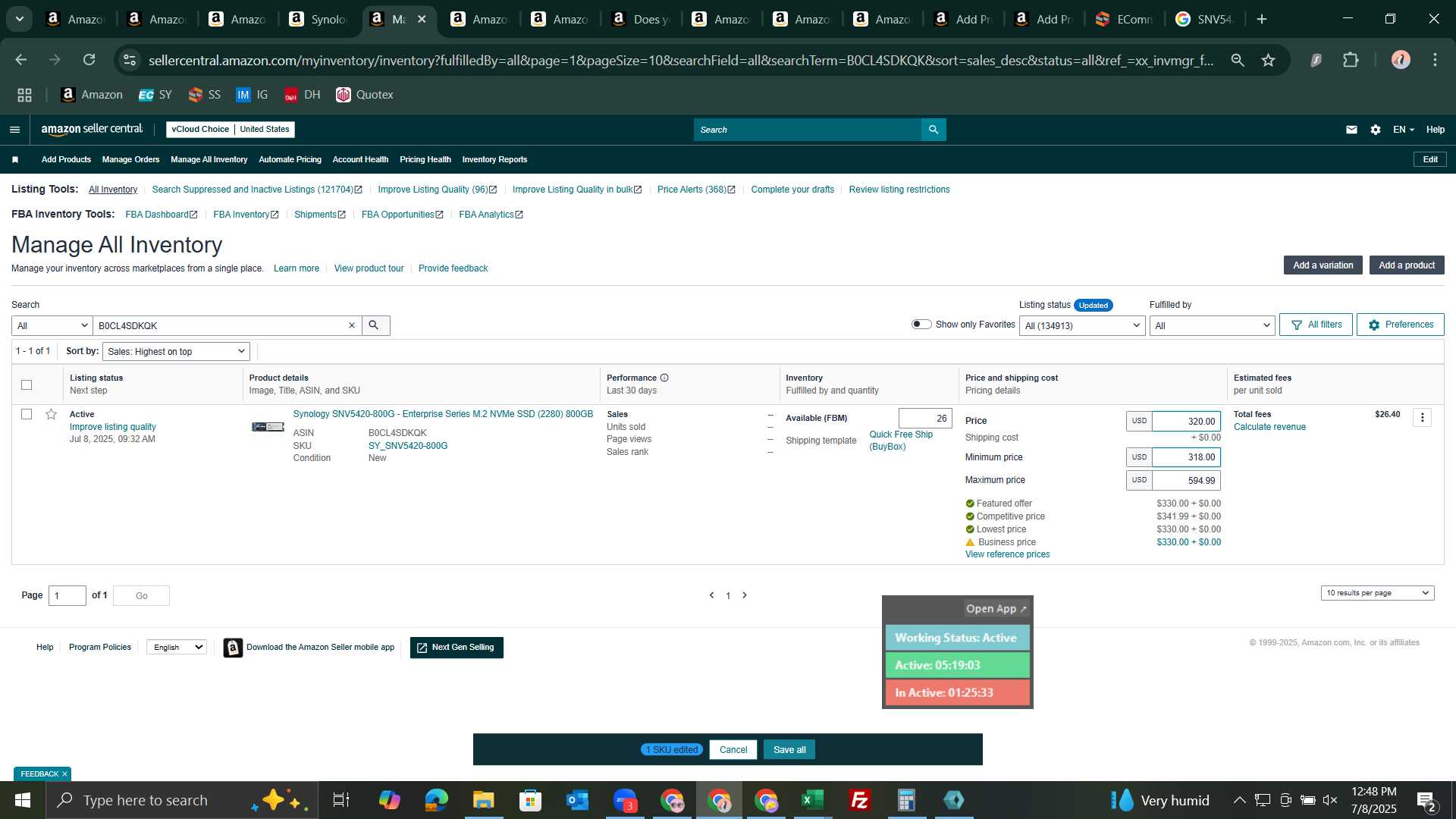Open Account Health menu
Screen dimensions: 1456x819
tap(360, 159)
